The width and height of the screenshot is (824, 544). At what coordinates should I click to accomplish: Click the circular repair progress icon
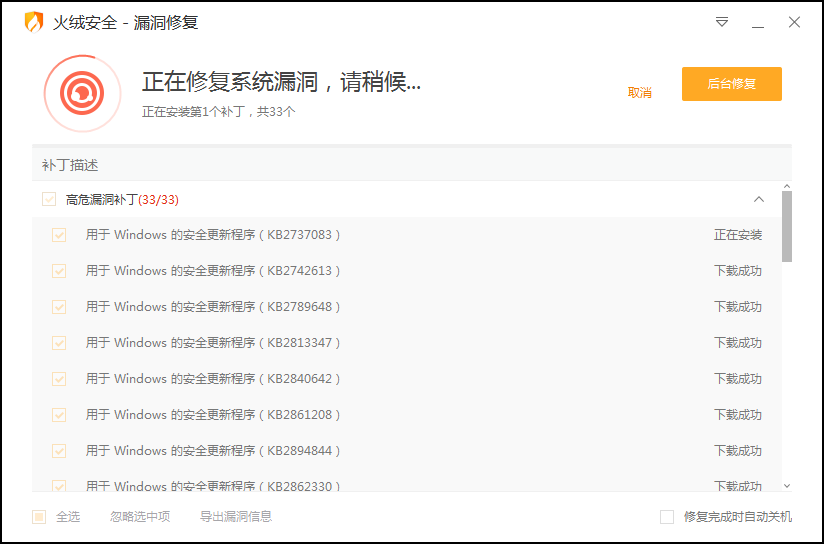(x=76, y=93)
